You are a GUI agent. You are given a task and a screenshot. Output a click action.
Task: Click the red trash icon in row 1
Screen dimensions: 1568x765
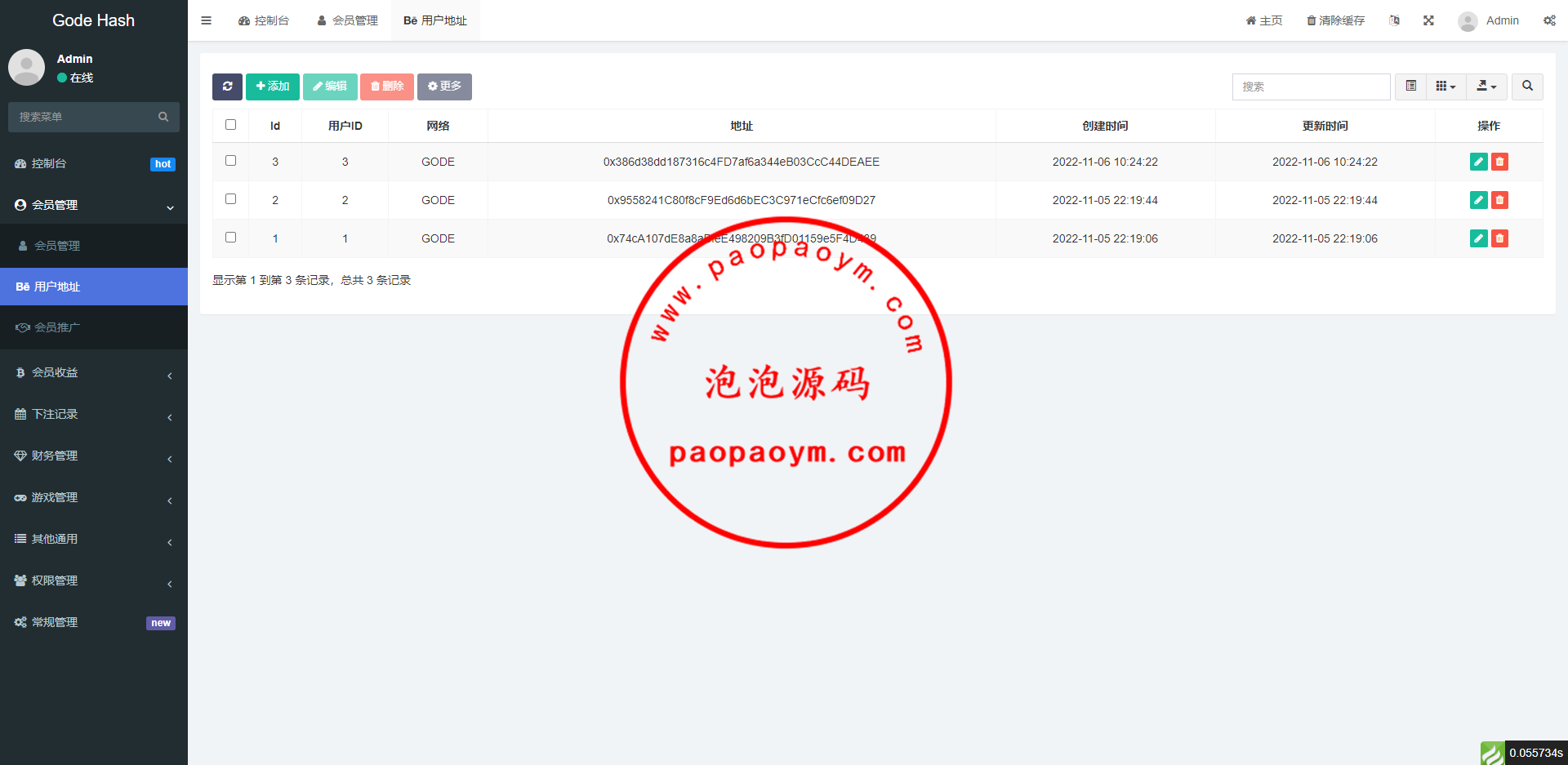click(x=1499, y=238)
